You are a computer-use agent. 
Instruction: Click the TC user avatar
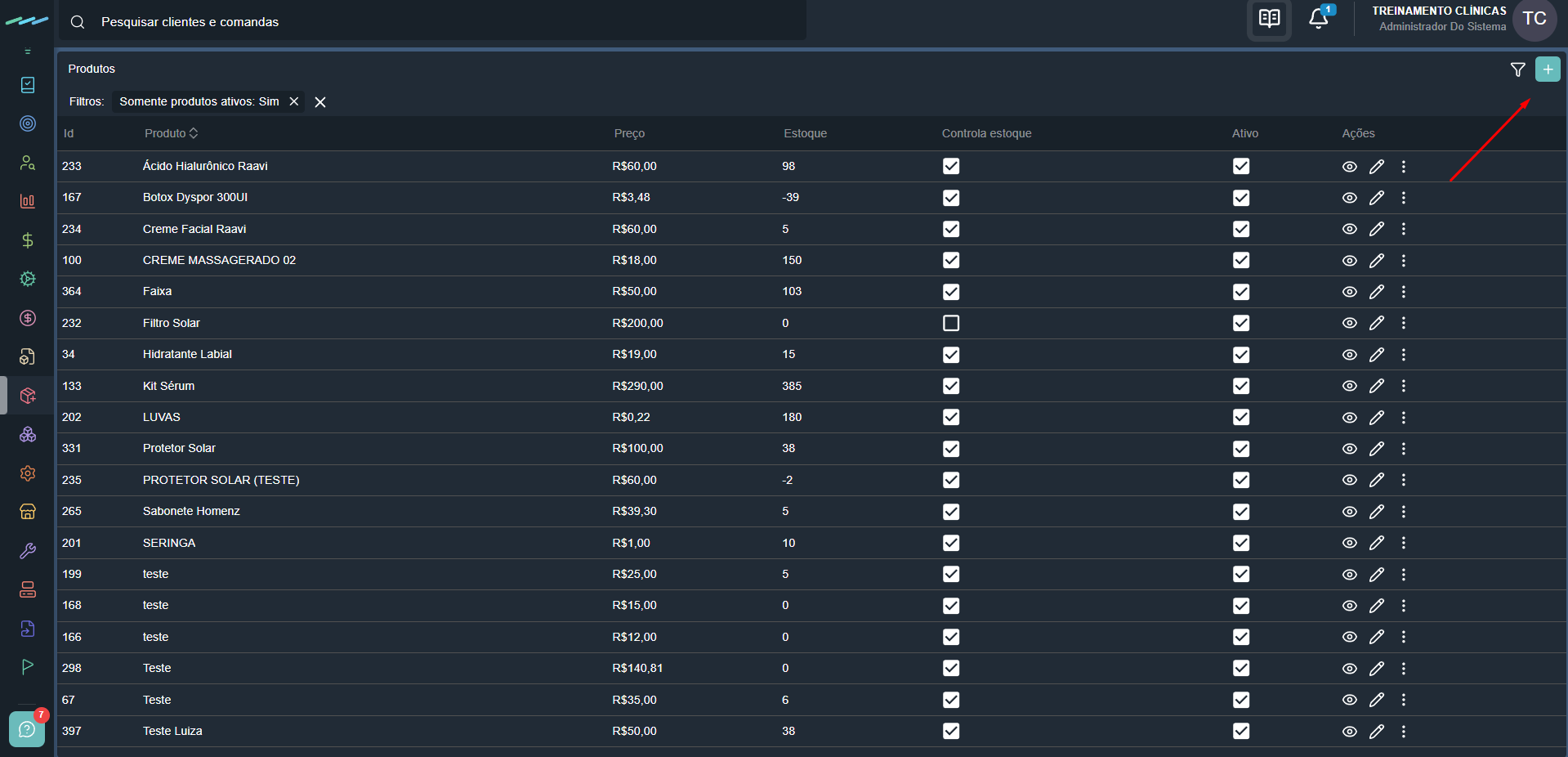pos(1534,19)
